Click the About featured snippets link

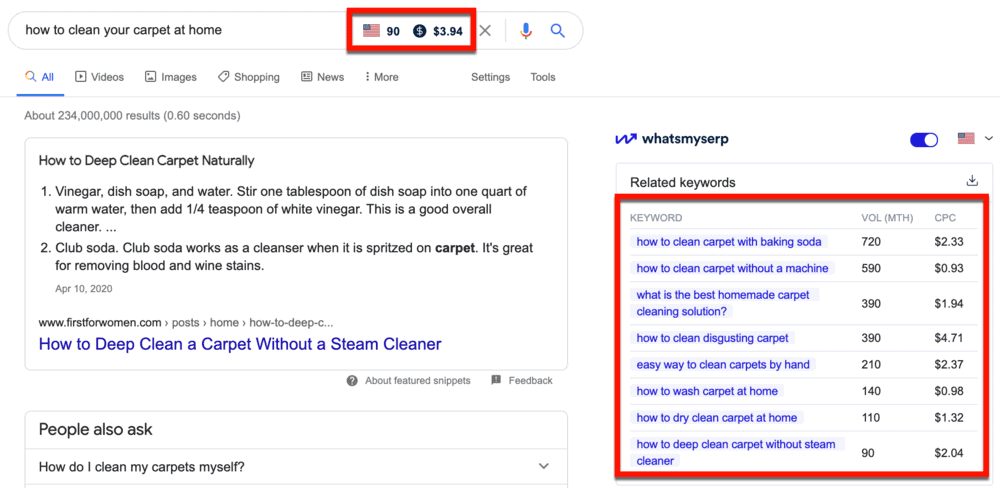(x=418, y=381)
